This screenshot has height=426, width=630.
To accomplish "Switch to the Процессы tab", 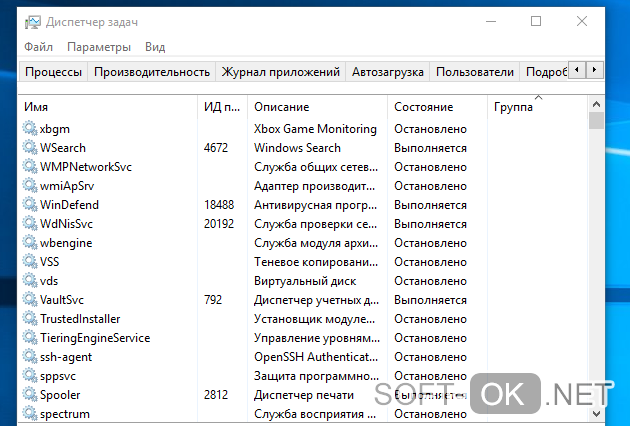I will (53, 72).
